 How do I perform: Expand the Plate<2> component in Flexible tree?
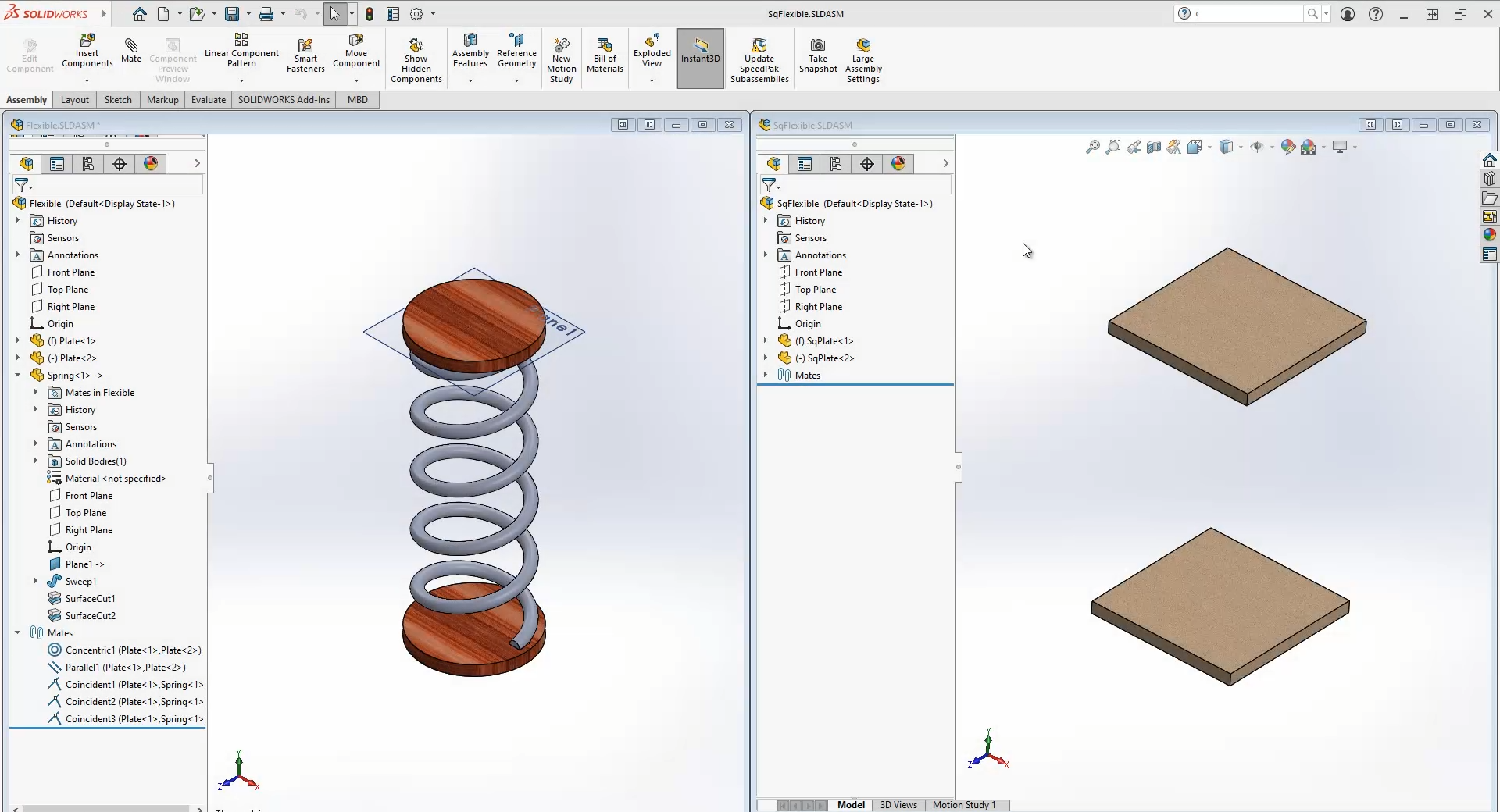18,358
